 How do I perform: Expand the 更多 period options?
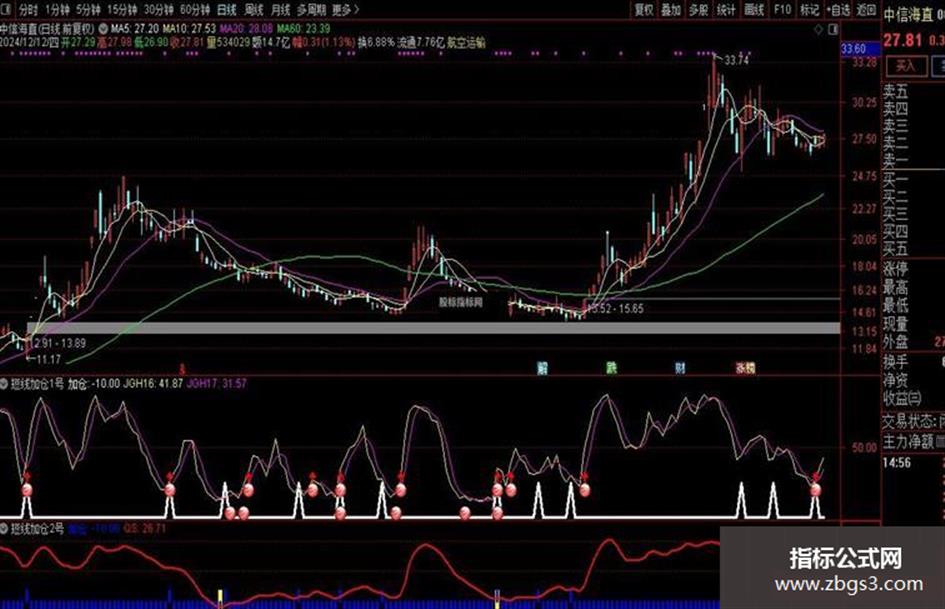click(345, 10)
